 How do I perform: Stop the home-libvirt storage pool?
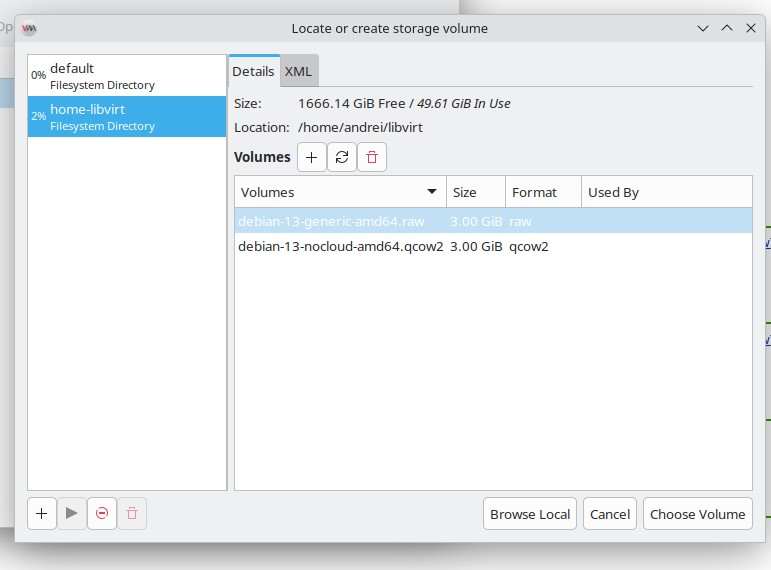[x=102, y=514]
